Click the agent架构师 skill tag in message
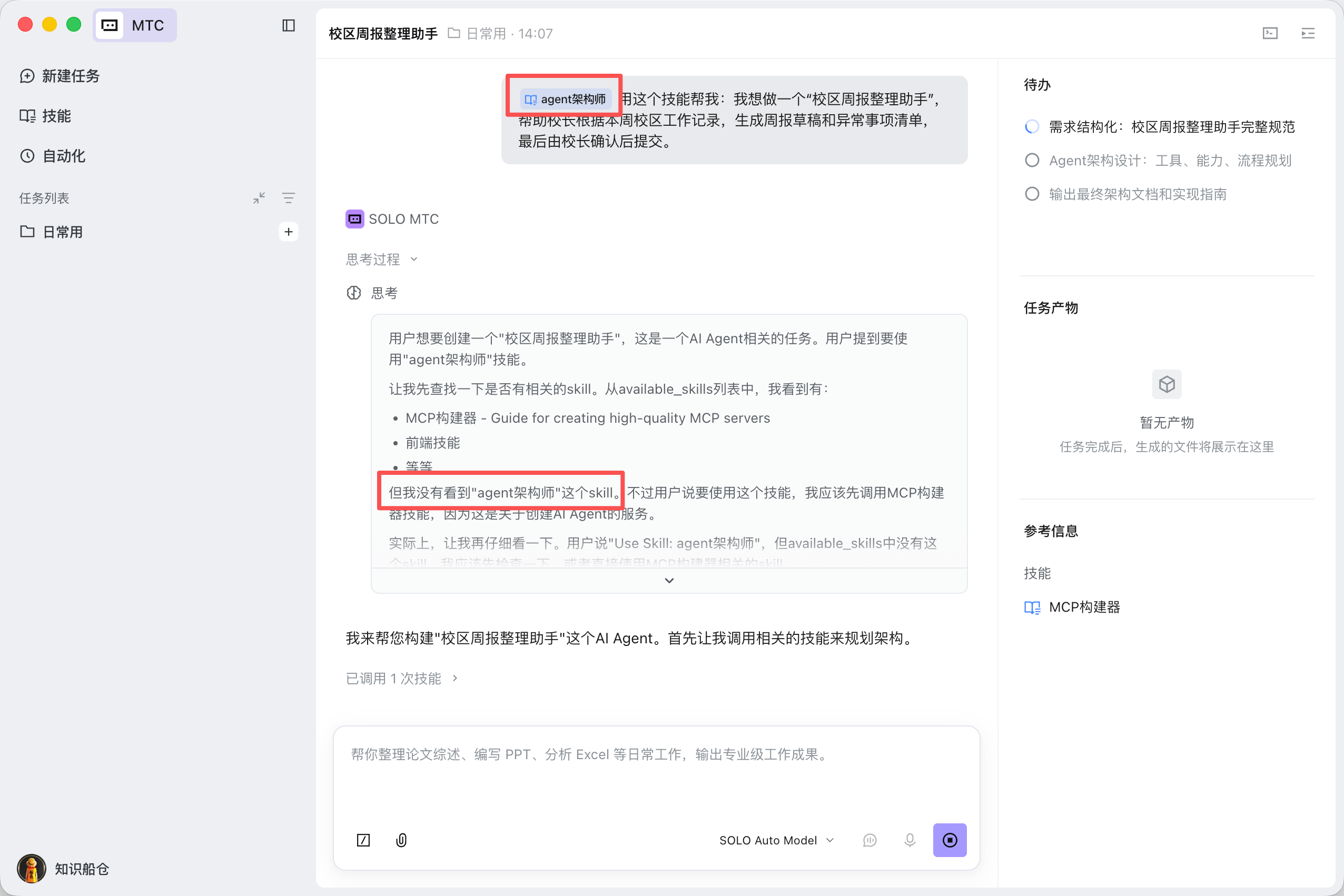 566,99
